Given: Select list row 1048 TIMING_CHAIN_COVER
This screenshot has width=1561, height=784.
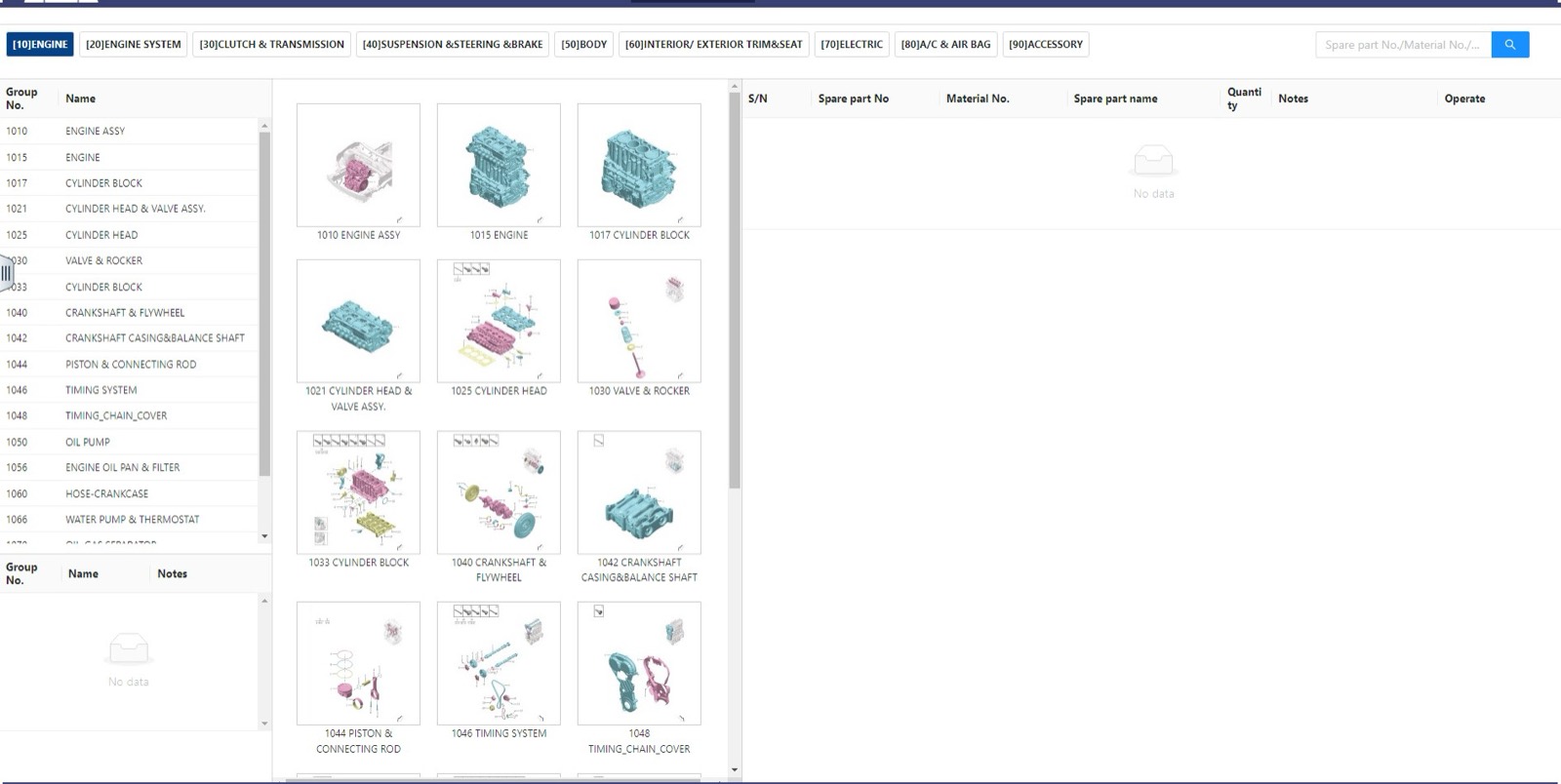Looking at the screenshot, I should (129, 415).
